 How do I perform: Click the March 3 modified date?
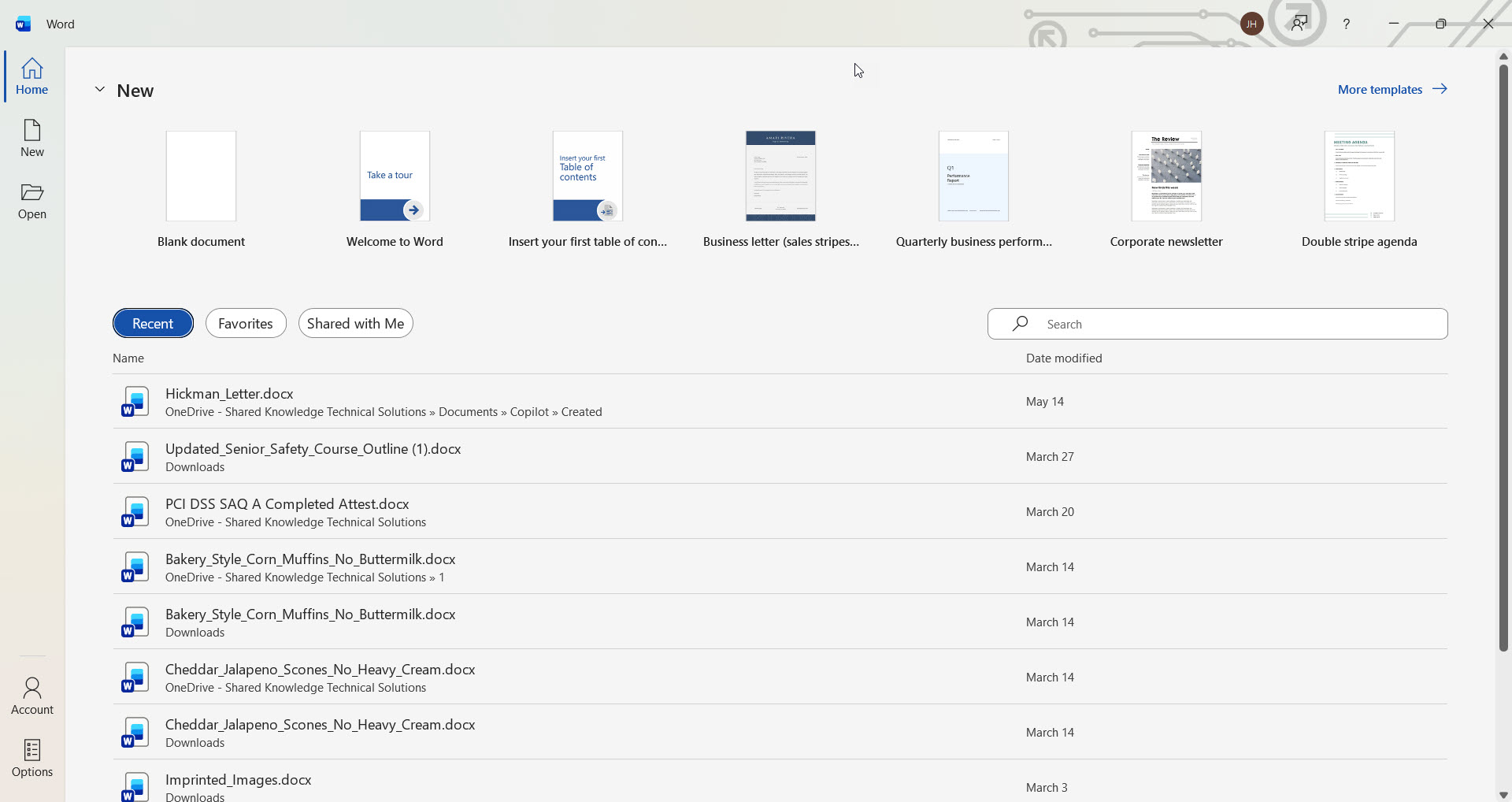pyautogui.click(x=1047, y=788)
